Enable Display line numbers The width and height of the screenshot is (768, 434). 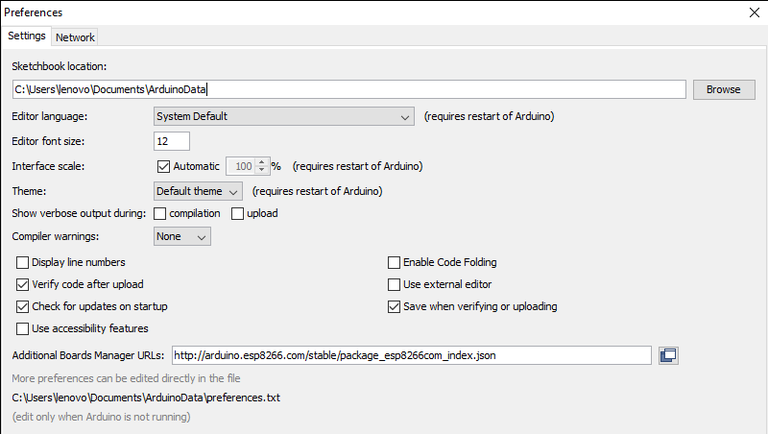[x=23, y=263]
